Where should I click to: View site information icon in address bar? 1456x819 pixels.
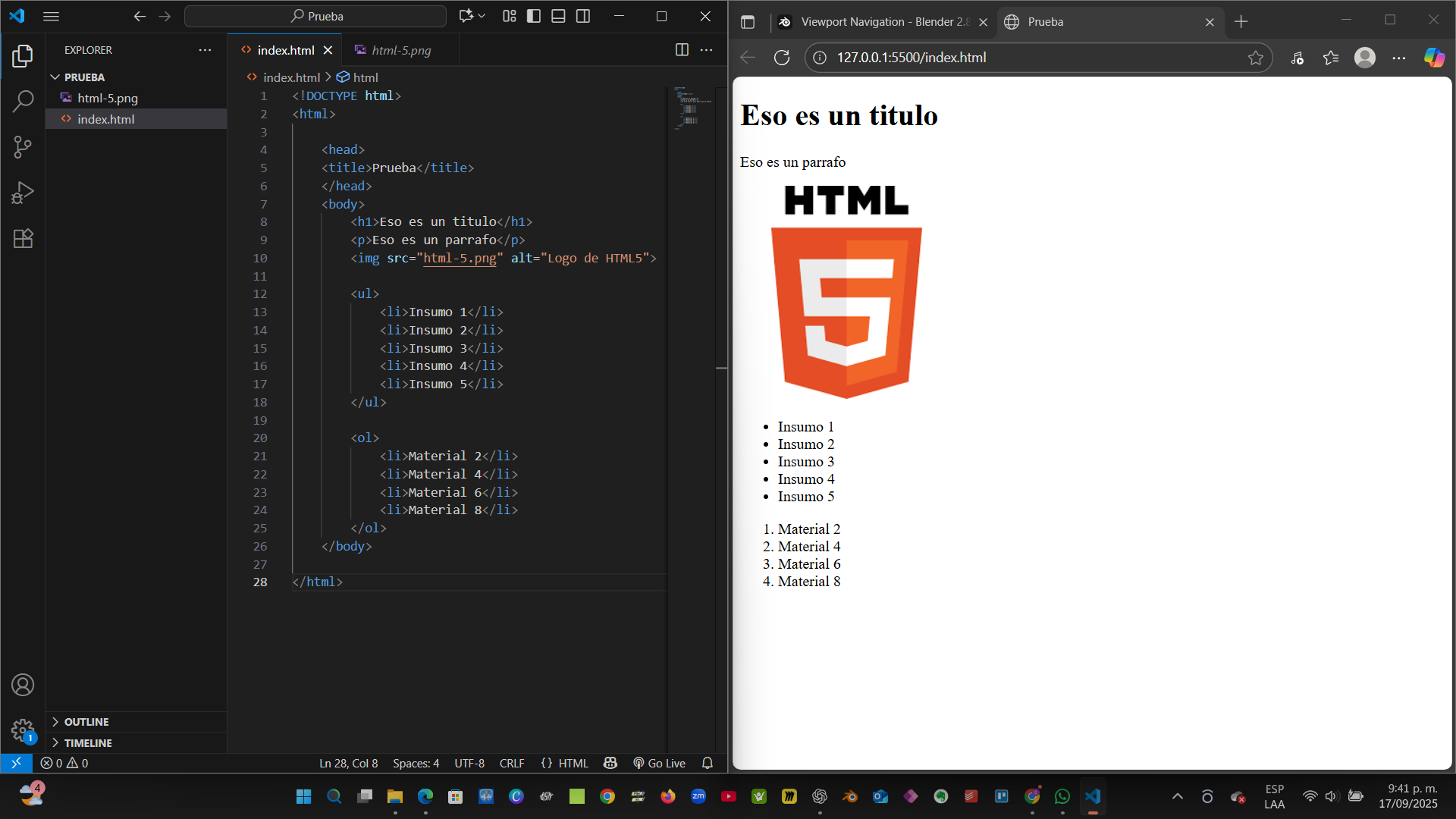(x=820, y=58)
